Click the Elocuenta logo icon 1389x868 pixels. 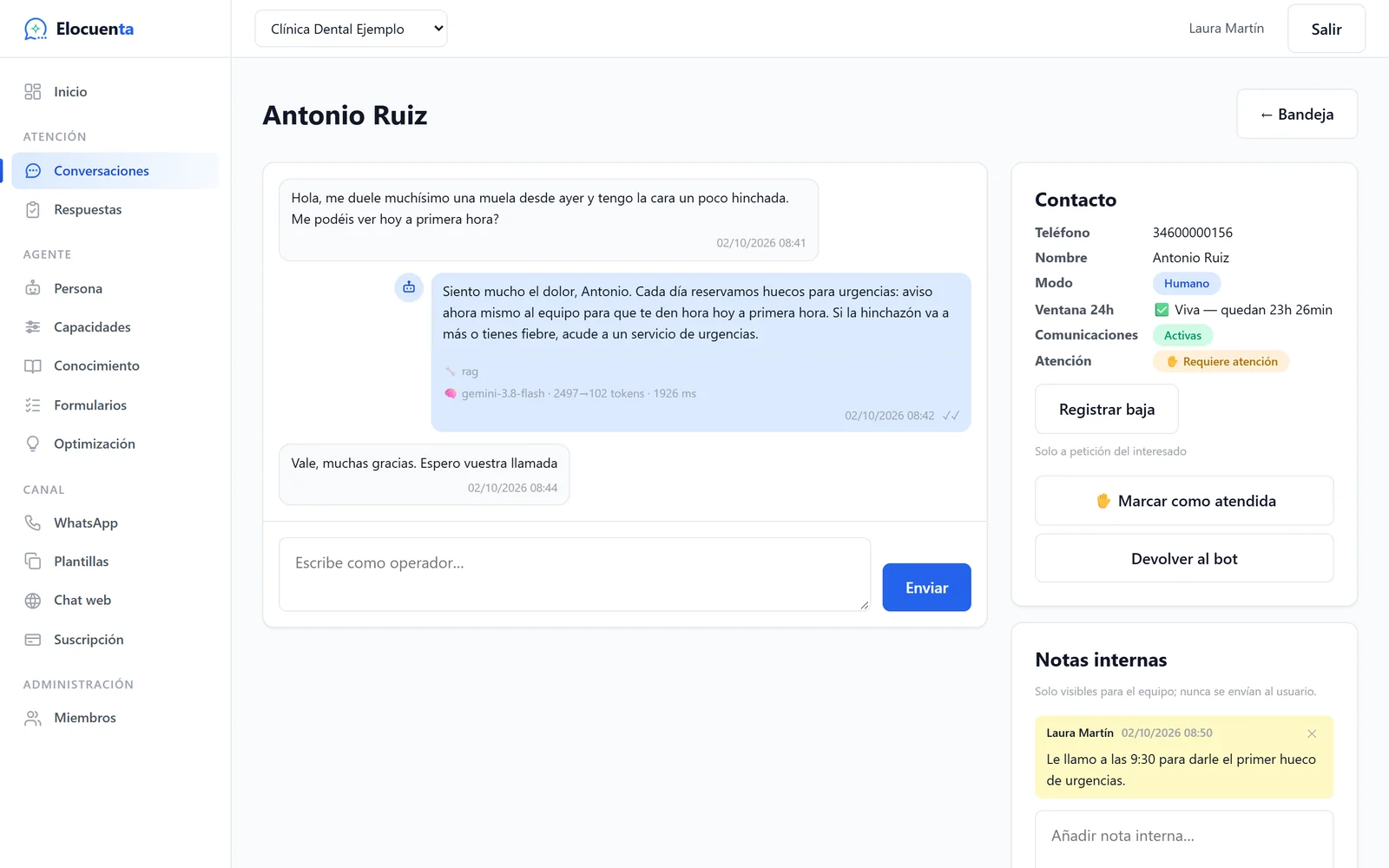click(36, 29)
